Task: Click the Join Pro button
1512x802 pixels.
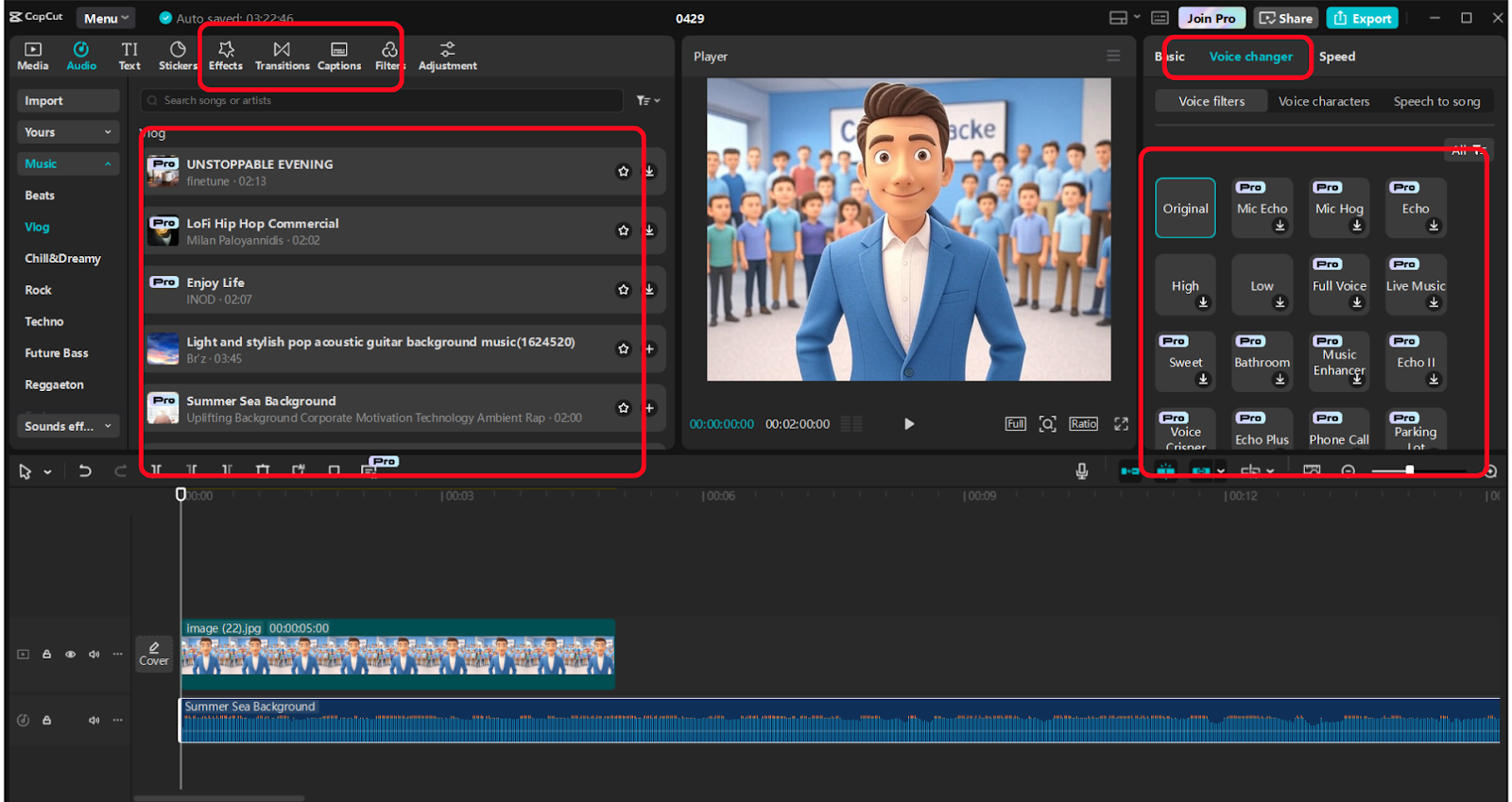Action: 1211,18
